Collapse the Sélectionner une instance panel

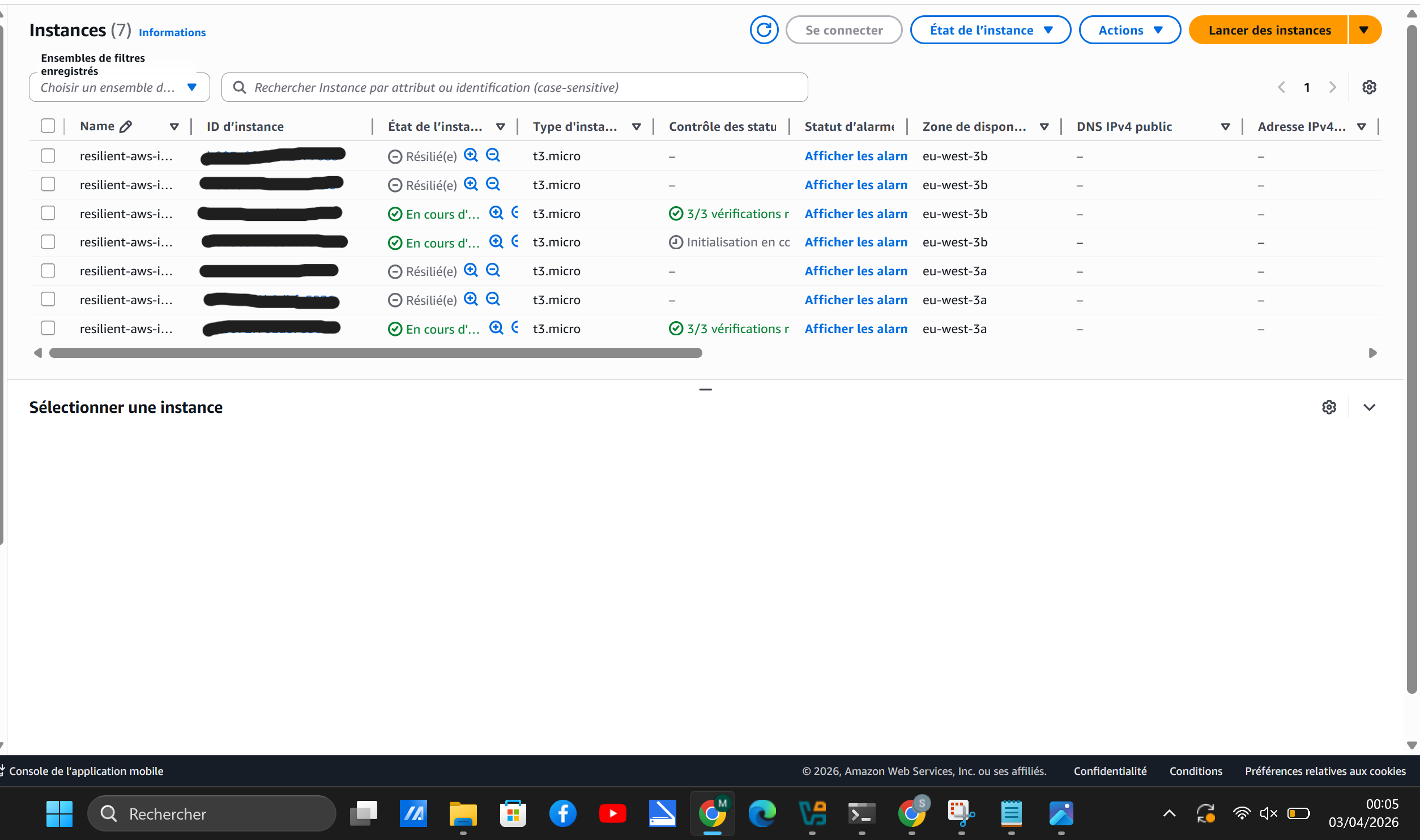[x=1370, y=407]
